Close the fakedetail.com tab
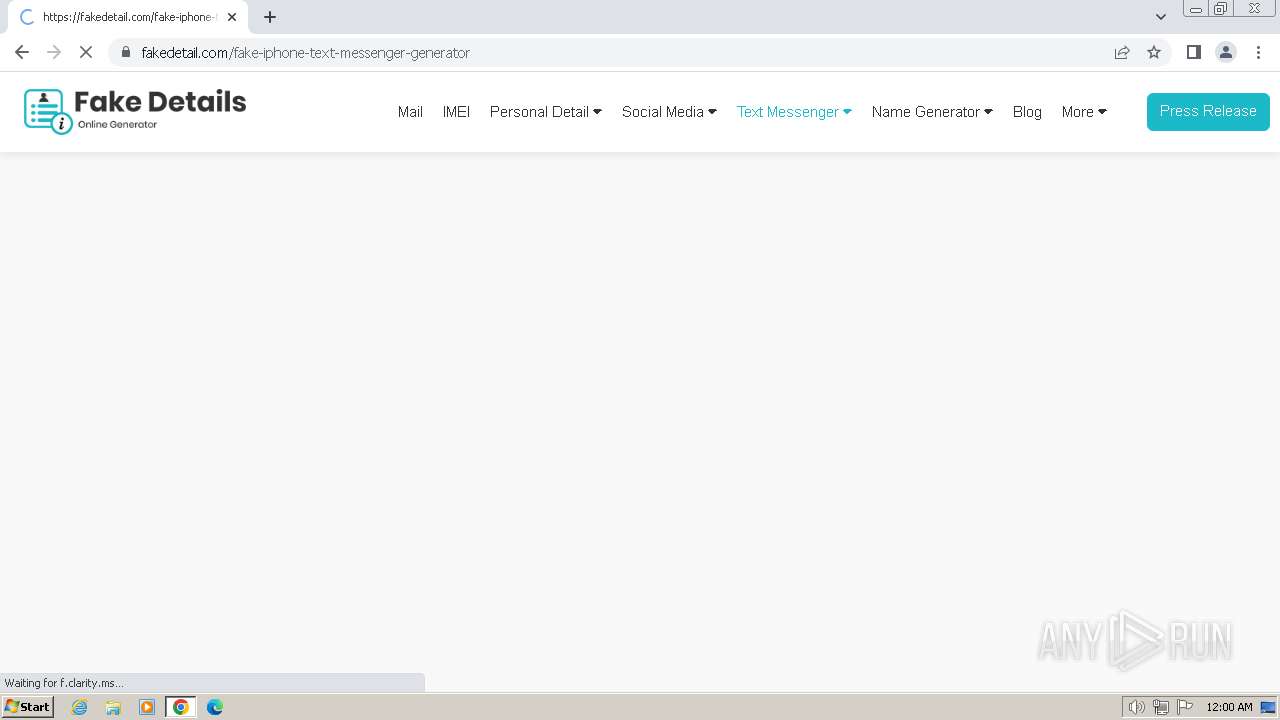 [232, 17]
